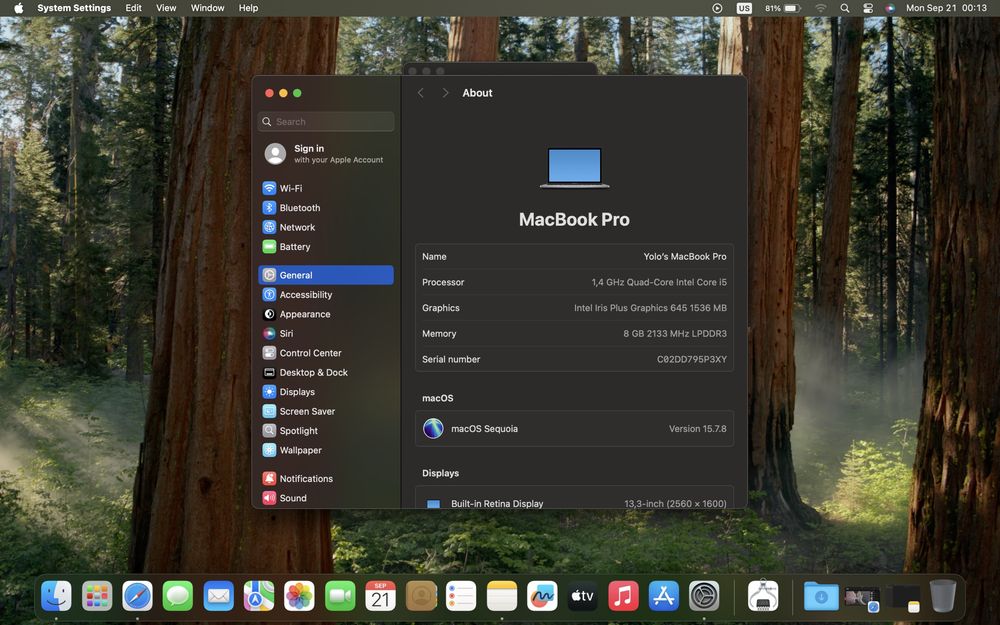
Task: Click the macOS Sequoia version row
Action: 574,429
